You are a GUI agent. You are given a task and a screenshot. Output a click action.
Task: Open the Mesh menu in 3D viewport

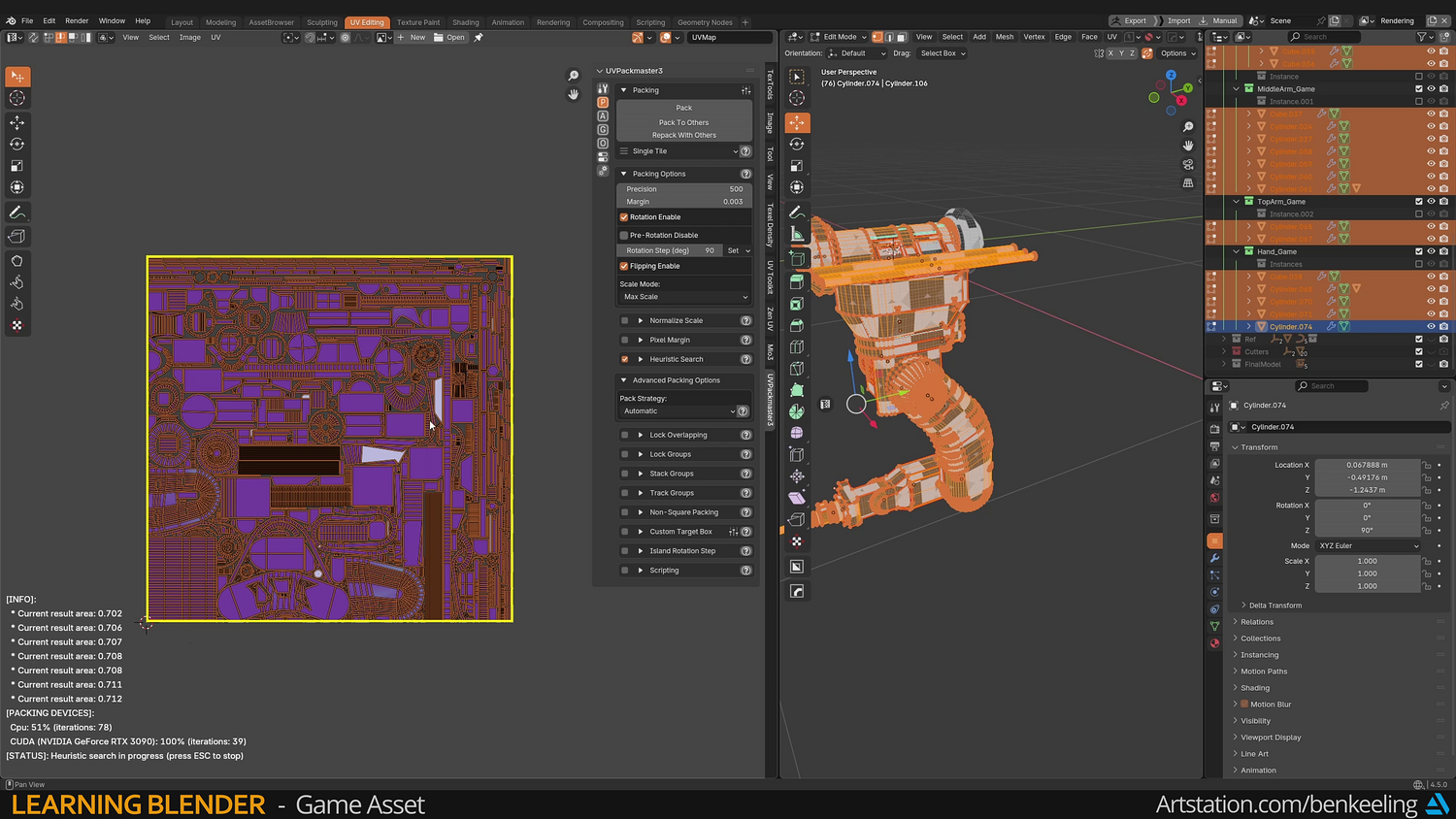[x=1005, y=37]
